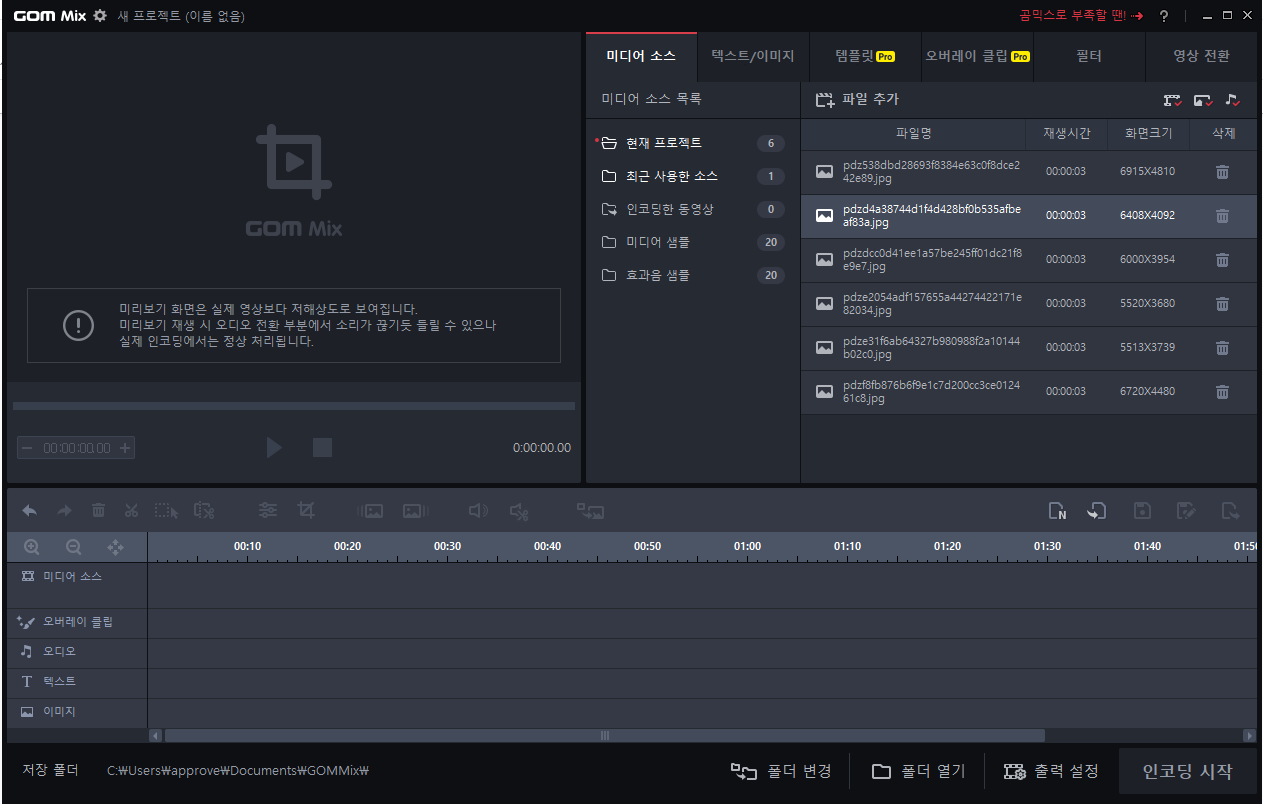Redo action with the forward arrow icon

(64, 510)
